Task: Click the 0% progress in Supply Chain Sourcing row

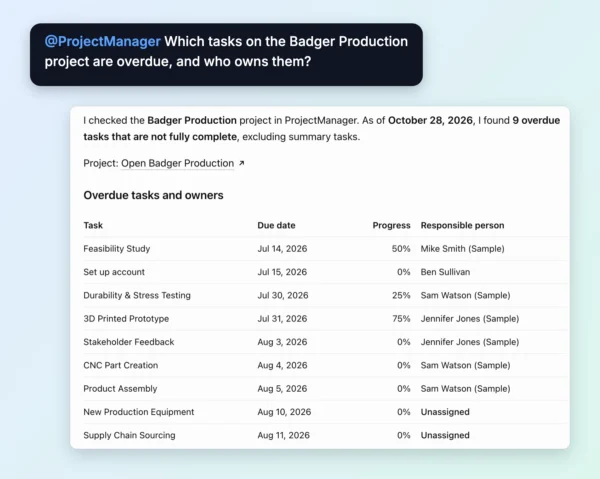Action: 403,435
